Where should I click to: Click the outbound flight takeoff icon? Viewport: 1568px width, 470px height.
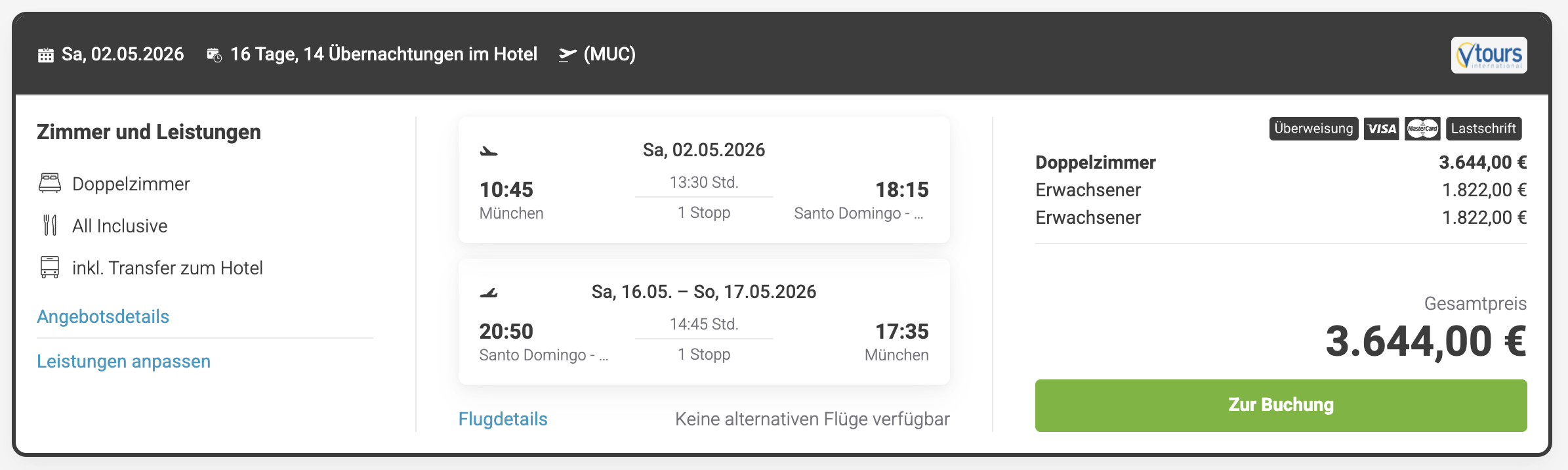[x=489, y=152]
